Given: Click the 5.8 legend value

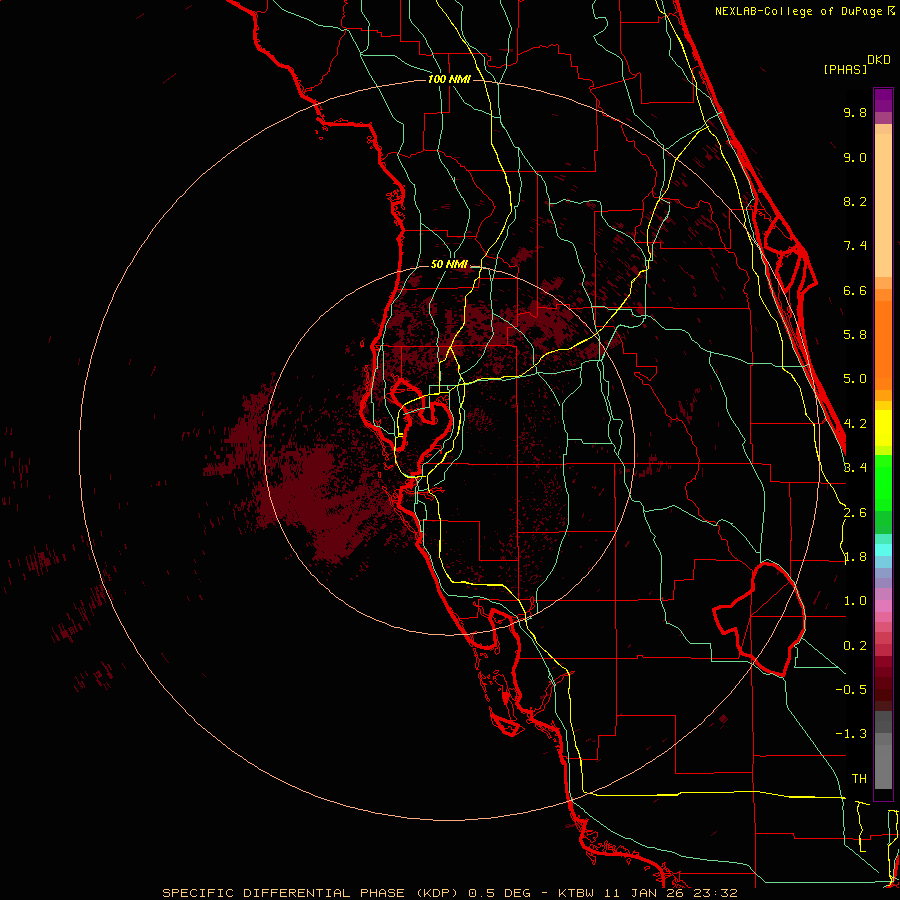Looking at the screenshot, I should [x=855, y=335].
